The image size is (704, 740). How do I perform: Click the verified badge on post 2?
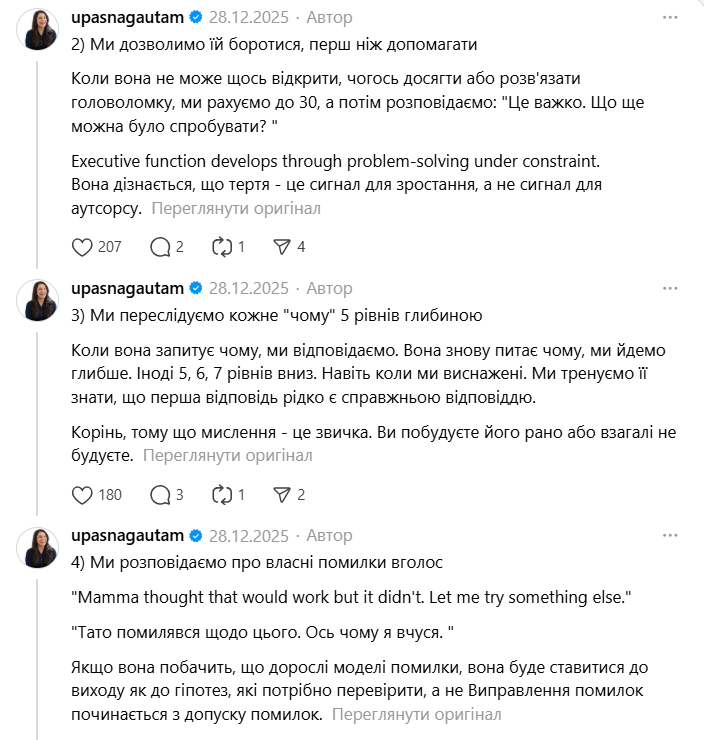pos(196,18)
